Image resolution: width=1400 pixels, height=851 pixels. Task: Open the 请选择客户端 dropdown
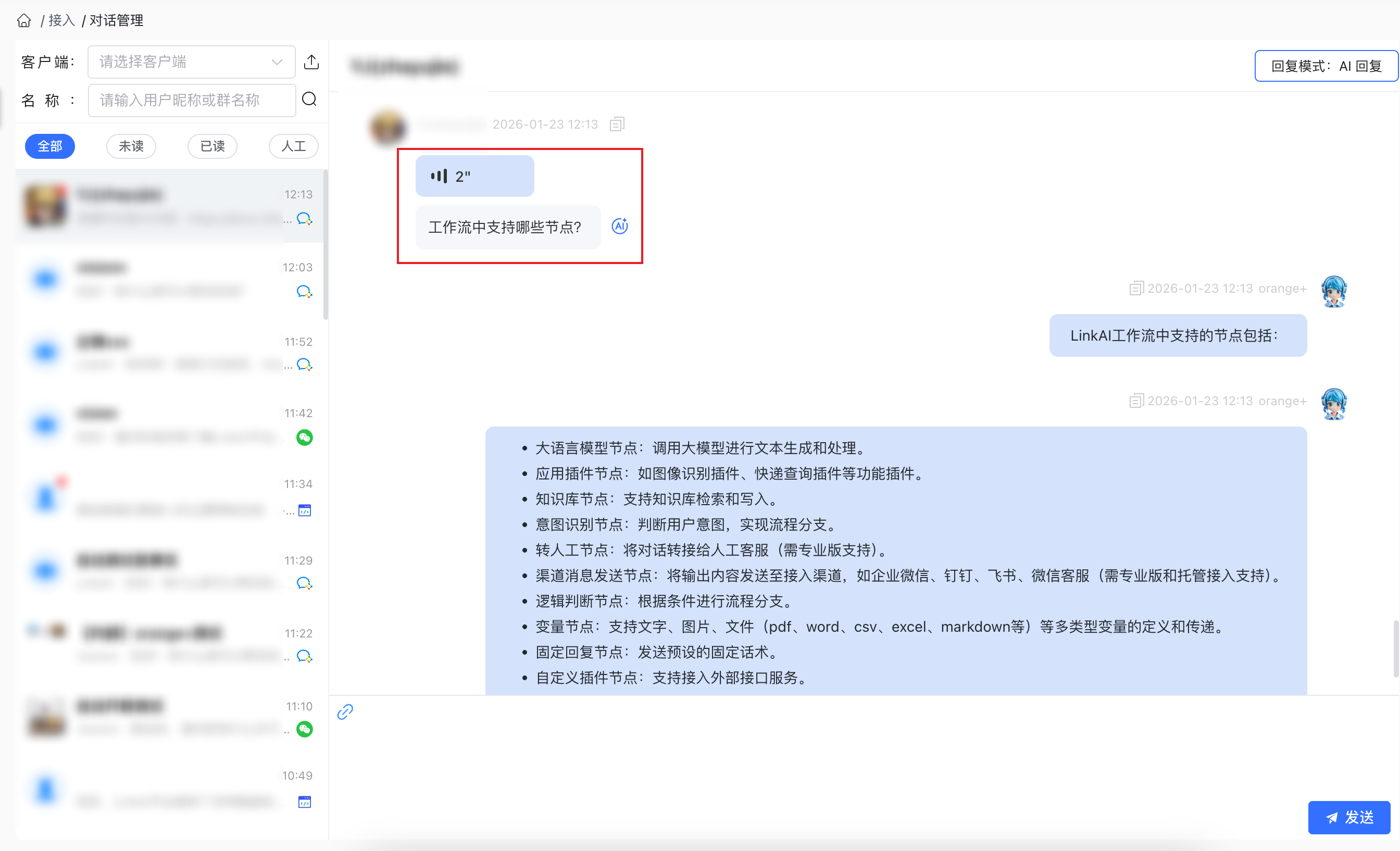point(191,61)
